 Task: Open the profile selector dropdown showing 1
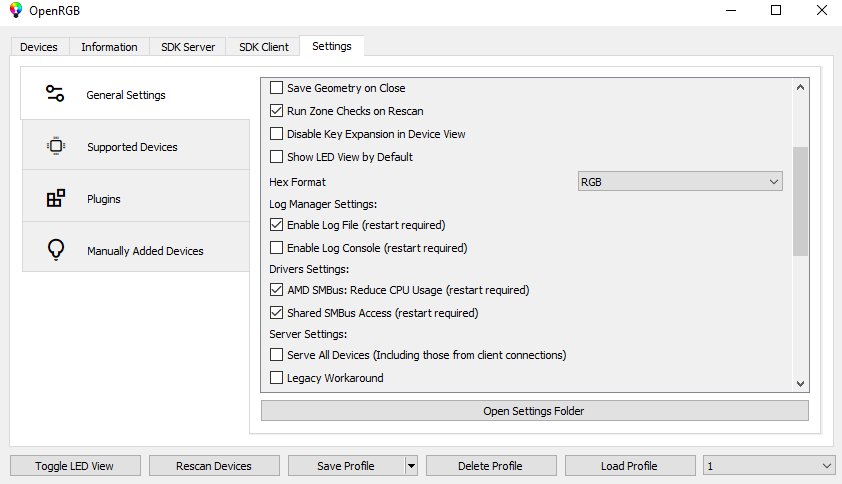click(769, 466)
